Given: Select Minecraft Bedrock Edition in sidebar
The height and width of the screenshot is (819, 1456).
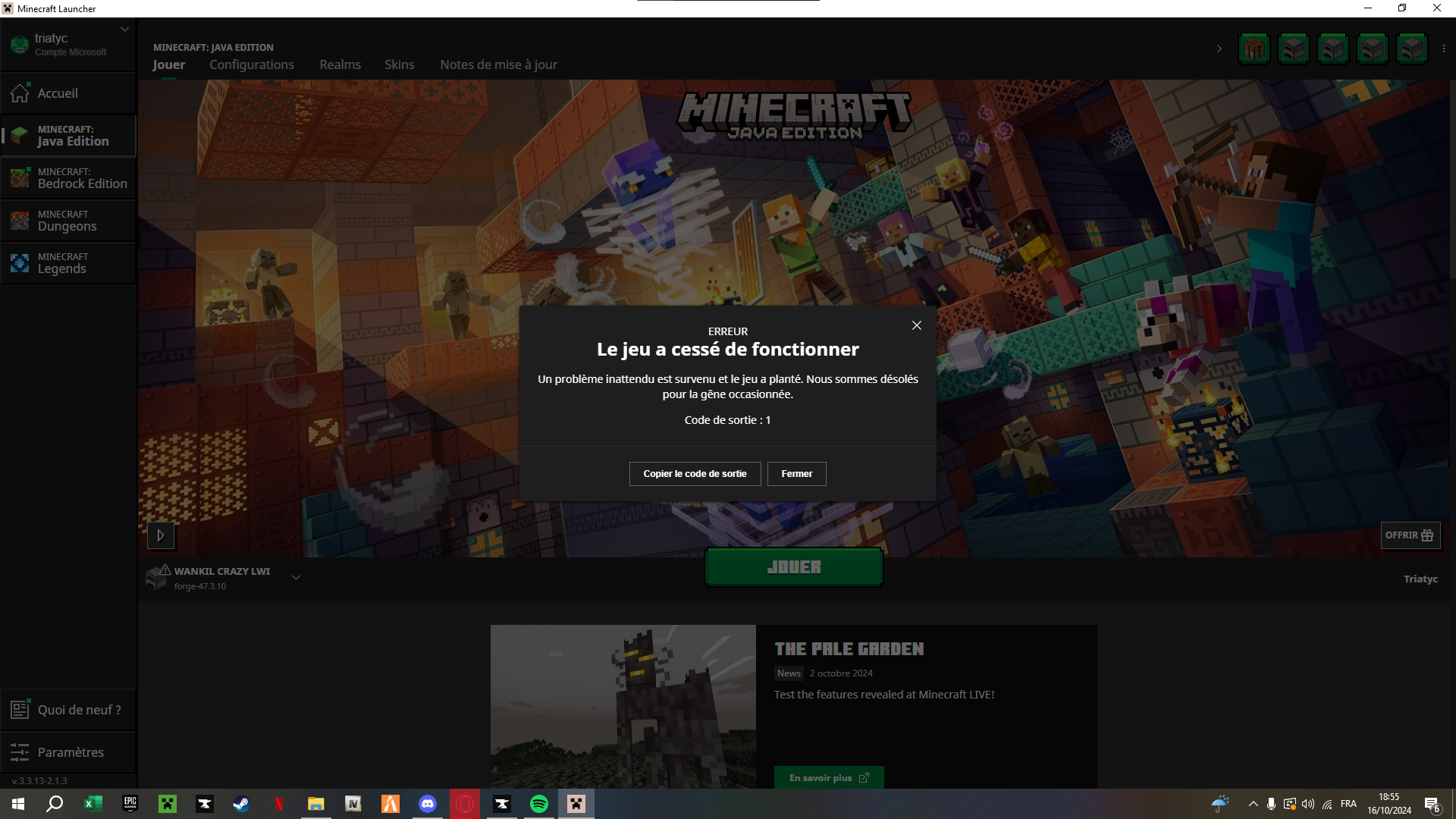Looking at the screenshot, I should point(68,178).
